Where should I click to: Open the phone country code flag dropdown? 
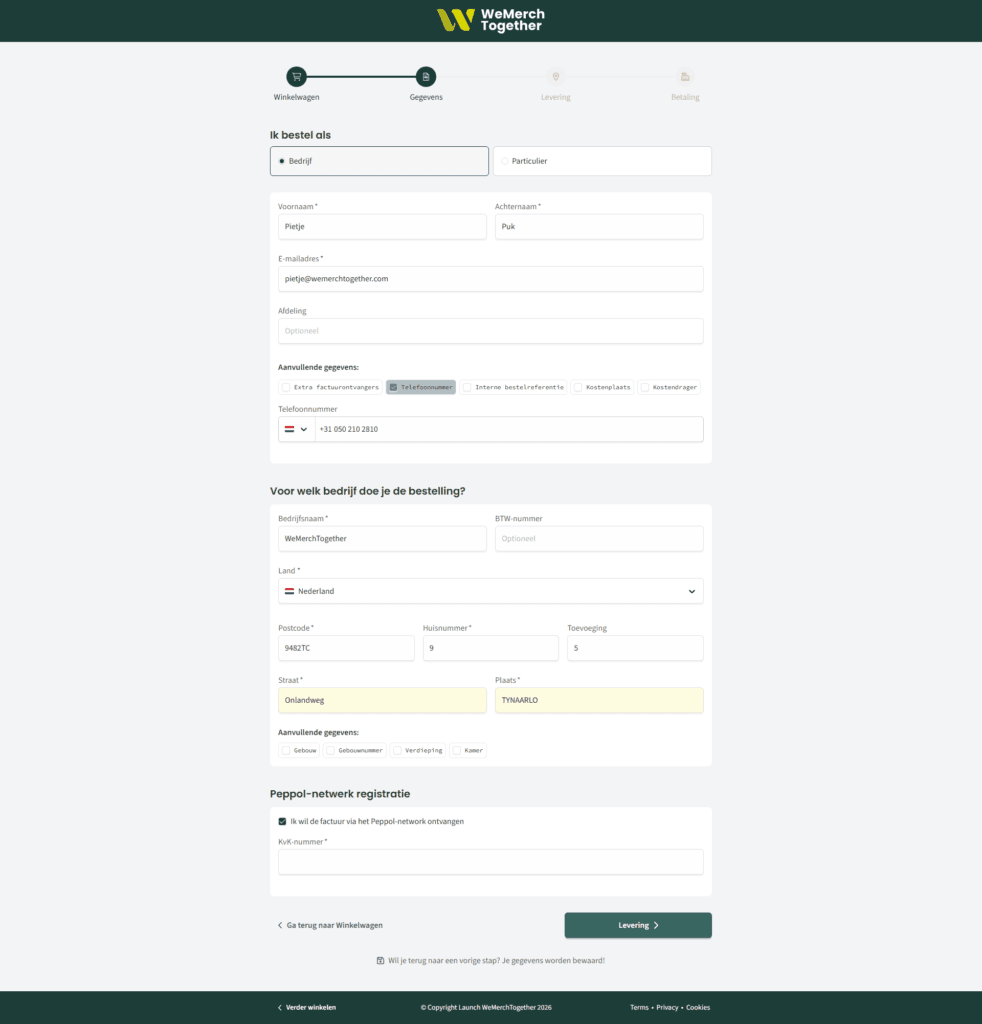pos(296,429)
